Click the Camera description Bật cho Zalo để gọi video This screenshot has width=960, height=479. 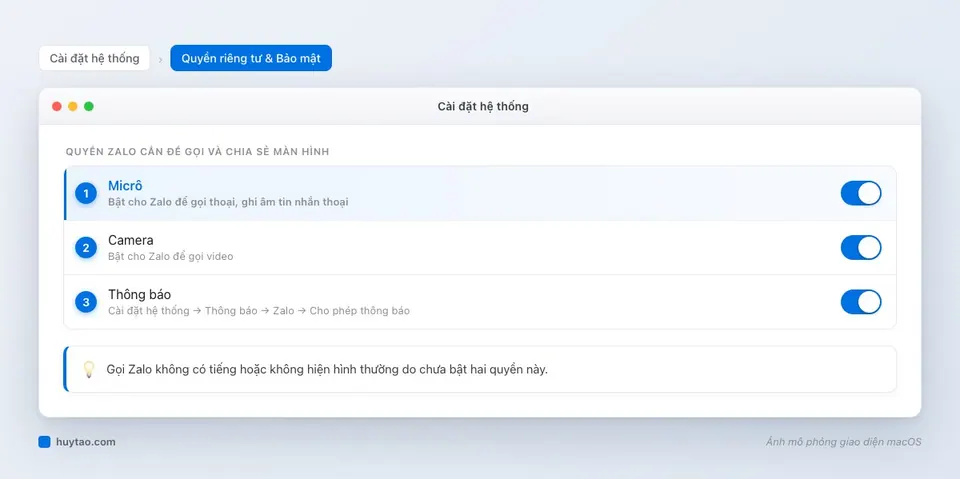(x=171, y=256)
